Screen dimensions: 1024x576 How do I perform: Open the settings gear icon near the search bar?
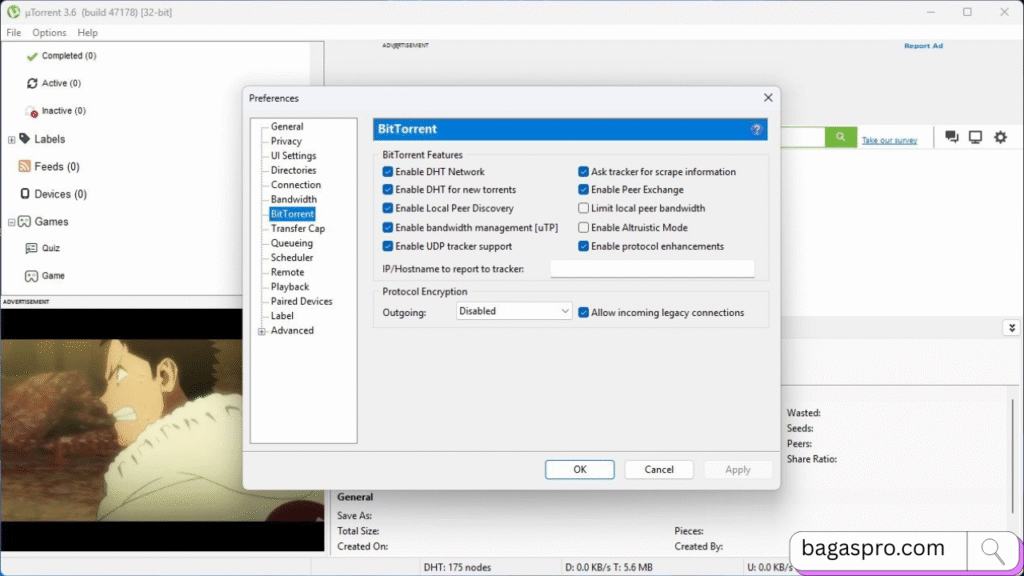click(999, 135)
